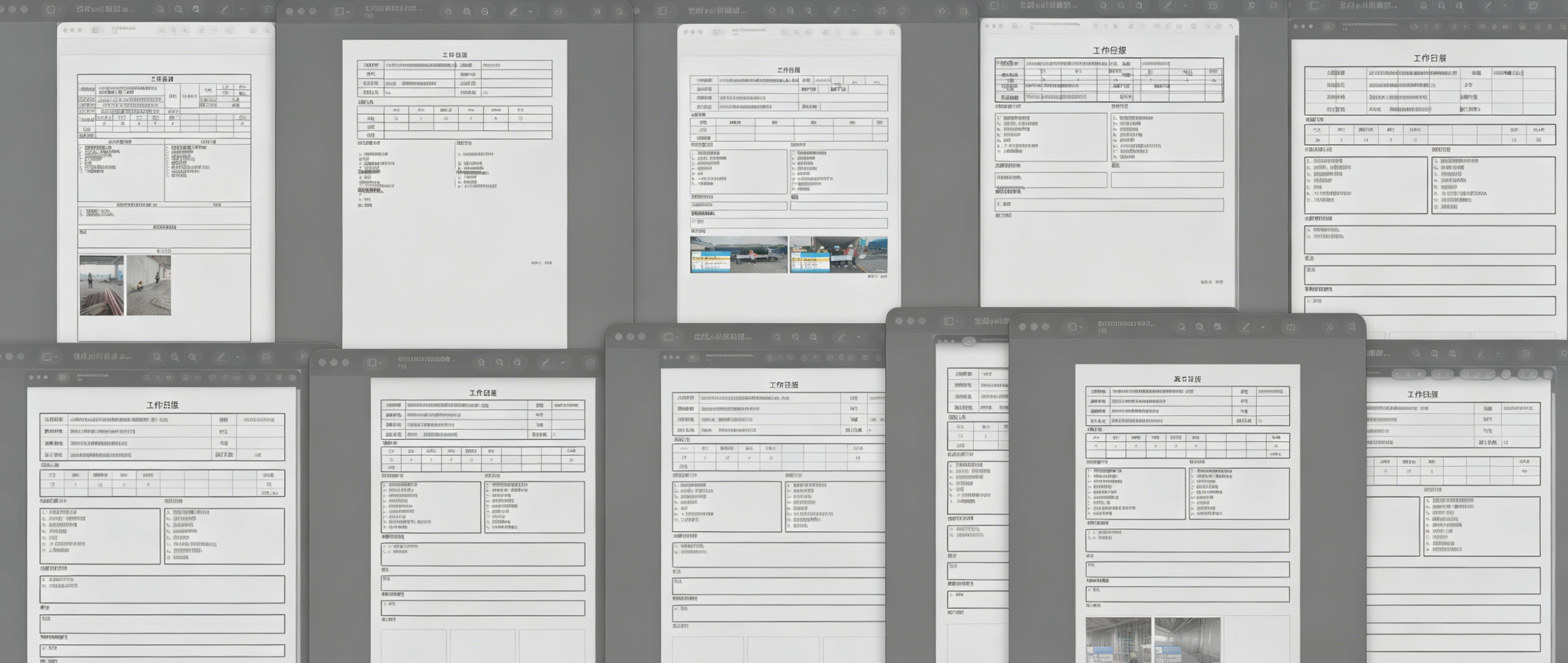Screen dimensions: 1568x663
Task: Zoom out in window with blue-banner photos
Action: (x=772, y=11)
